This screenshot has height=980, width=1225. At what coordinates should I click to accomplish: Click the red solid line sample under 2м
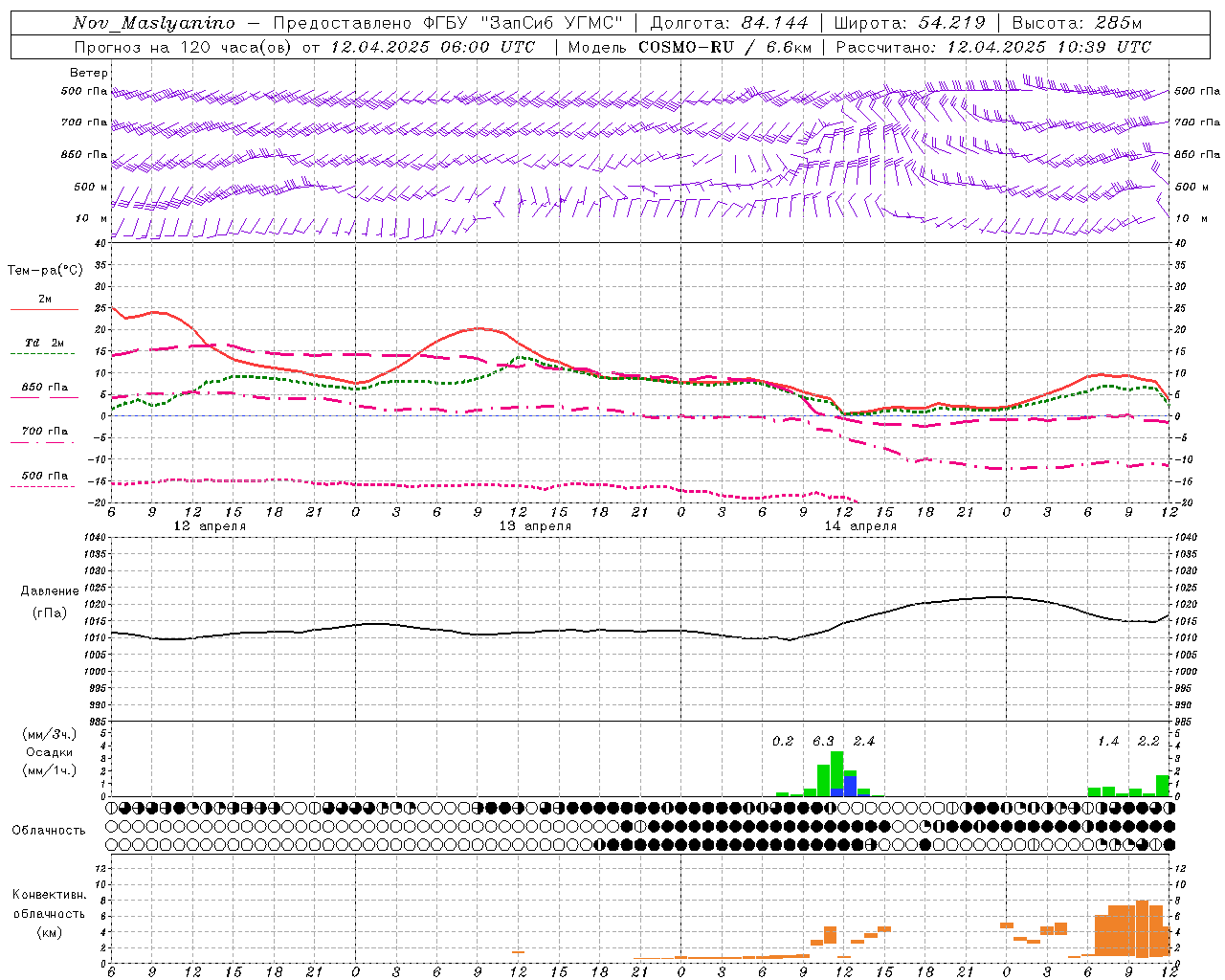(x=44, y=309)
